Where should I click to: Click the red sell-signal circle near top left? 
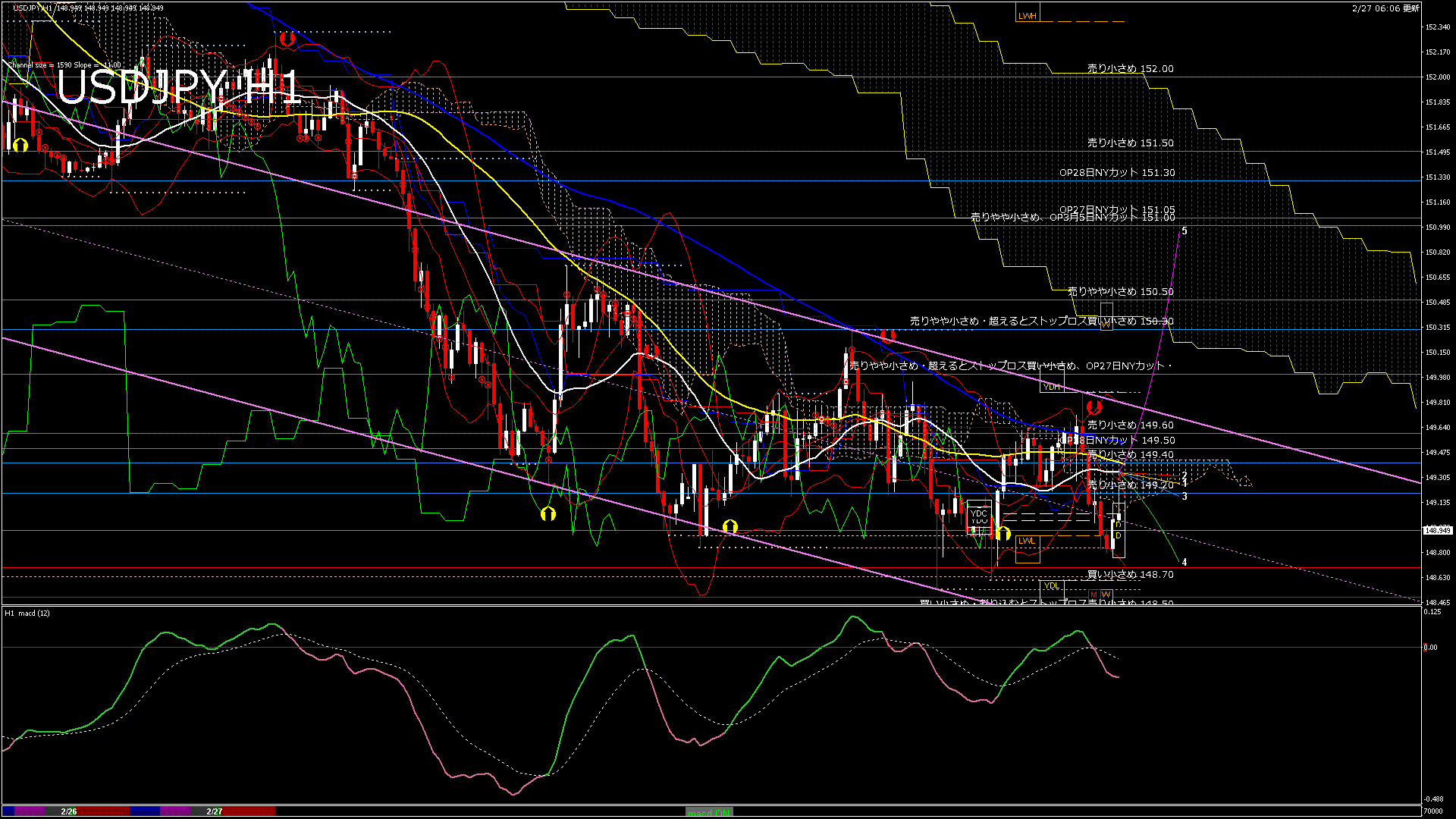coord(287,38)
